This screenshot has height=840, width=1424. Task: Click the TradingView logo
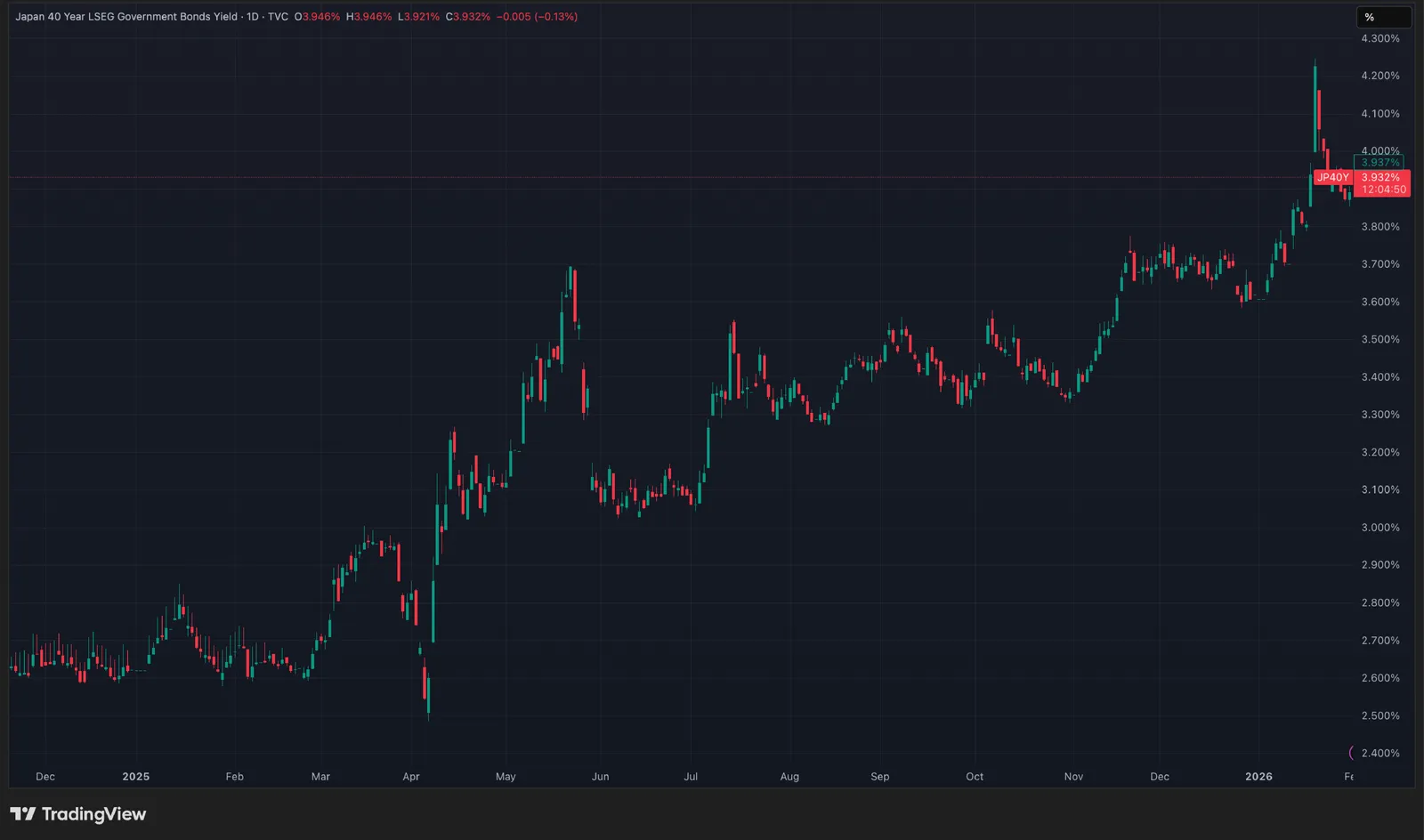point(78,814)
